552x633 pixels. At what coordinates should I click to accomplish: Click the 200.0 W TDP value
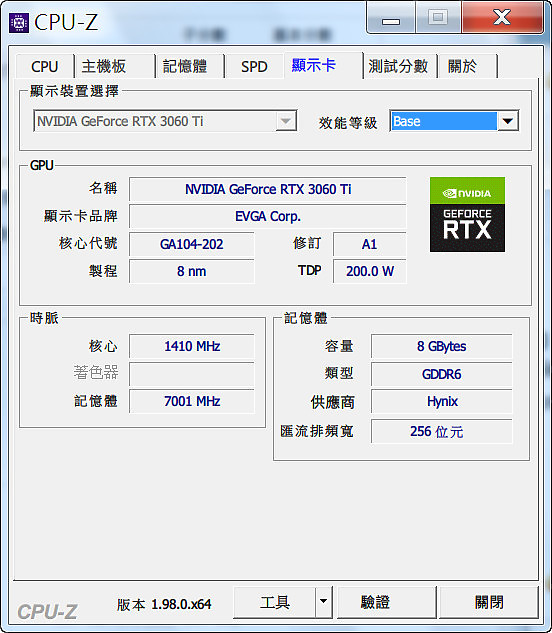369,271
